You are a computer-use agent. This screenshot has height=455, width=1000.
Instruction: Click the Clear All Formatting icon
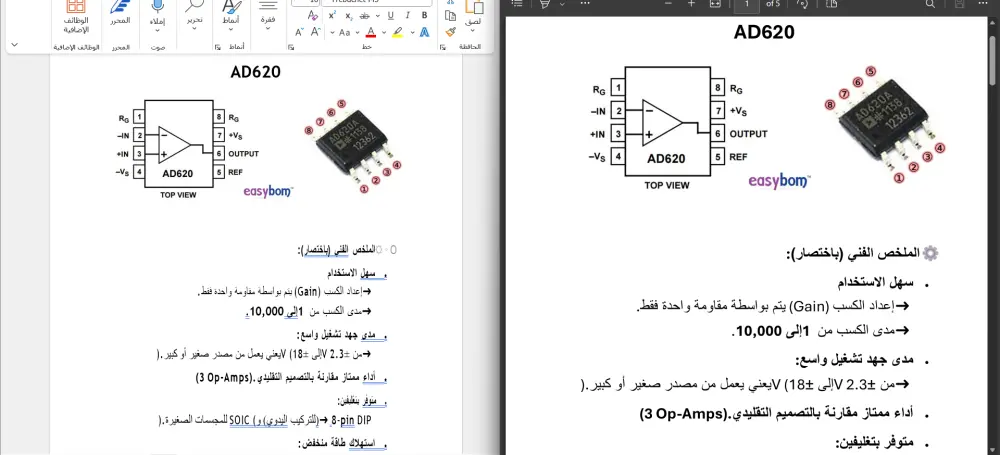[312, 16]
